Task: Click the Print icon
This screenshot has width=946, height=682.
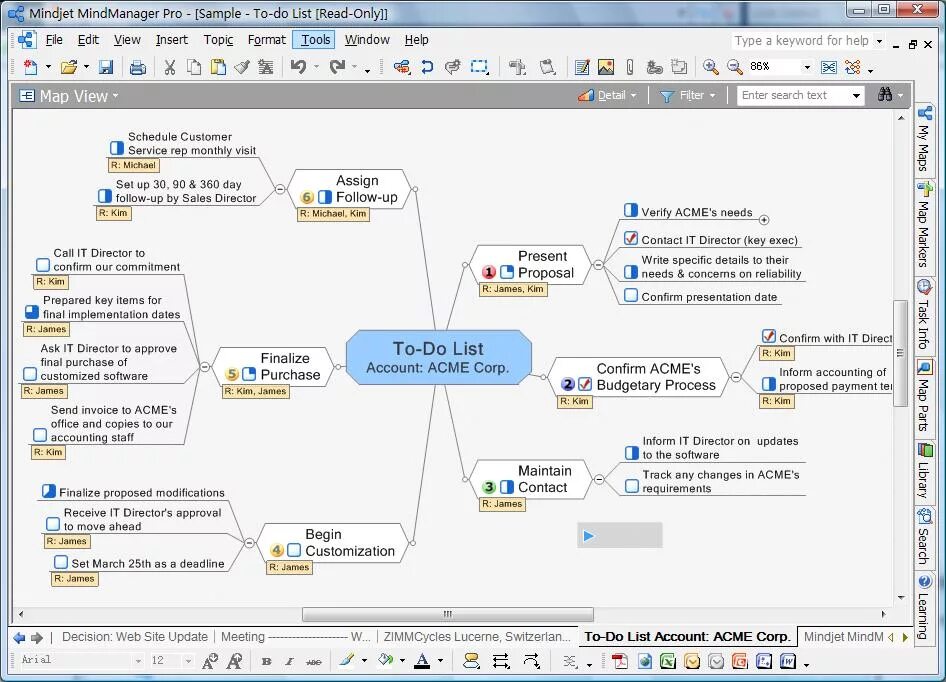Action: (x=138, y=67)
